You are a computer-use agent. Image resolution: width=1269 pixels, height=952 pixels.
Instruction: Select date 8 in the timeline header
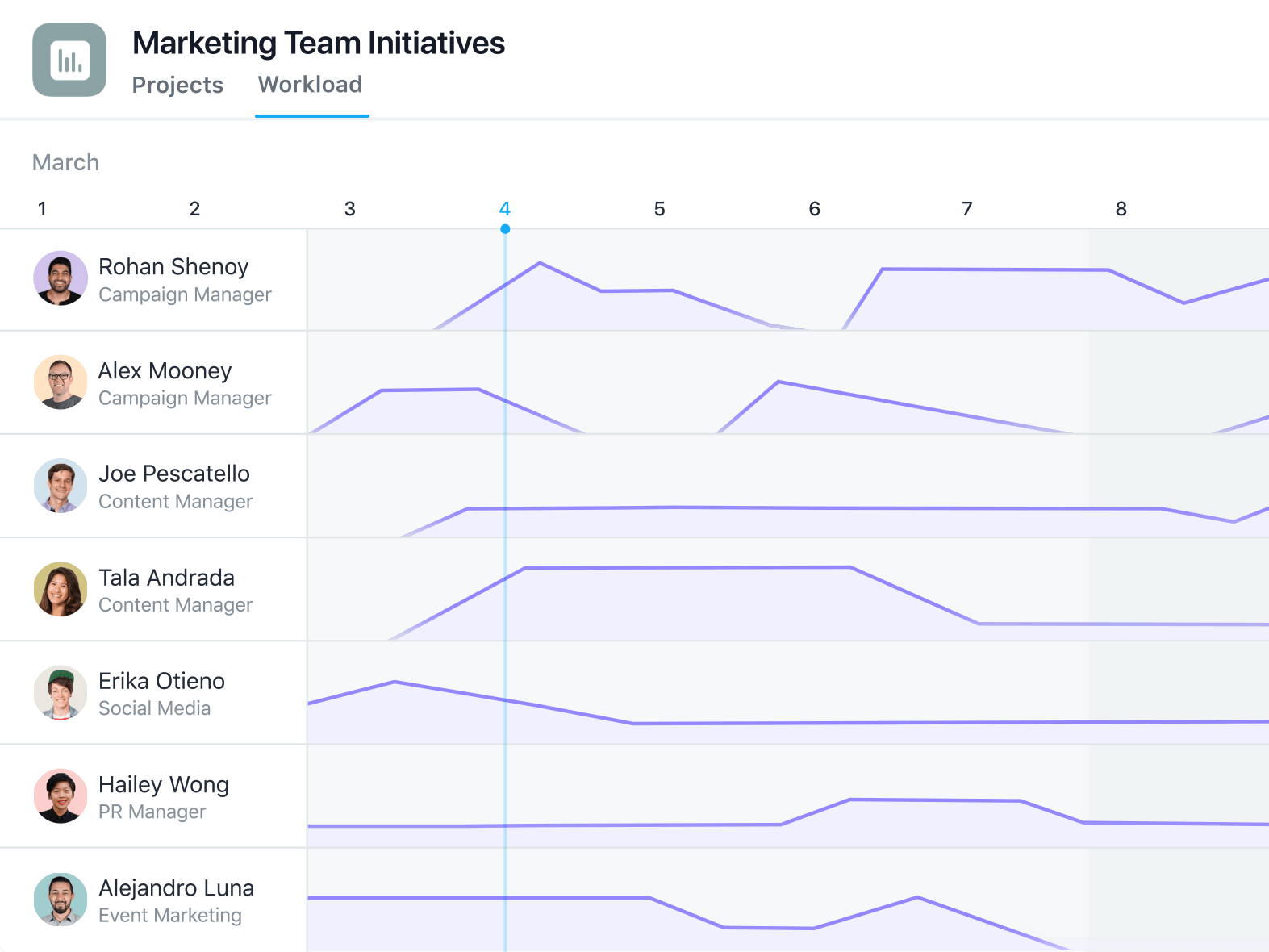[x=1121, y=209]
